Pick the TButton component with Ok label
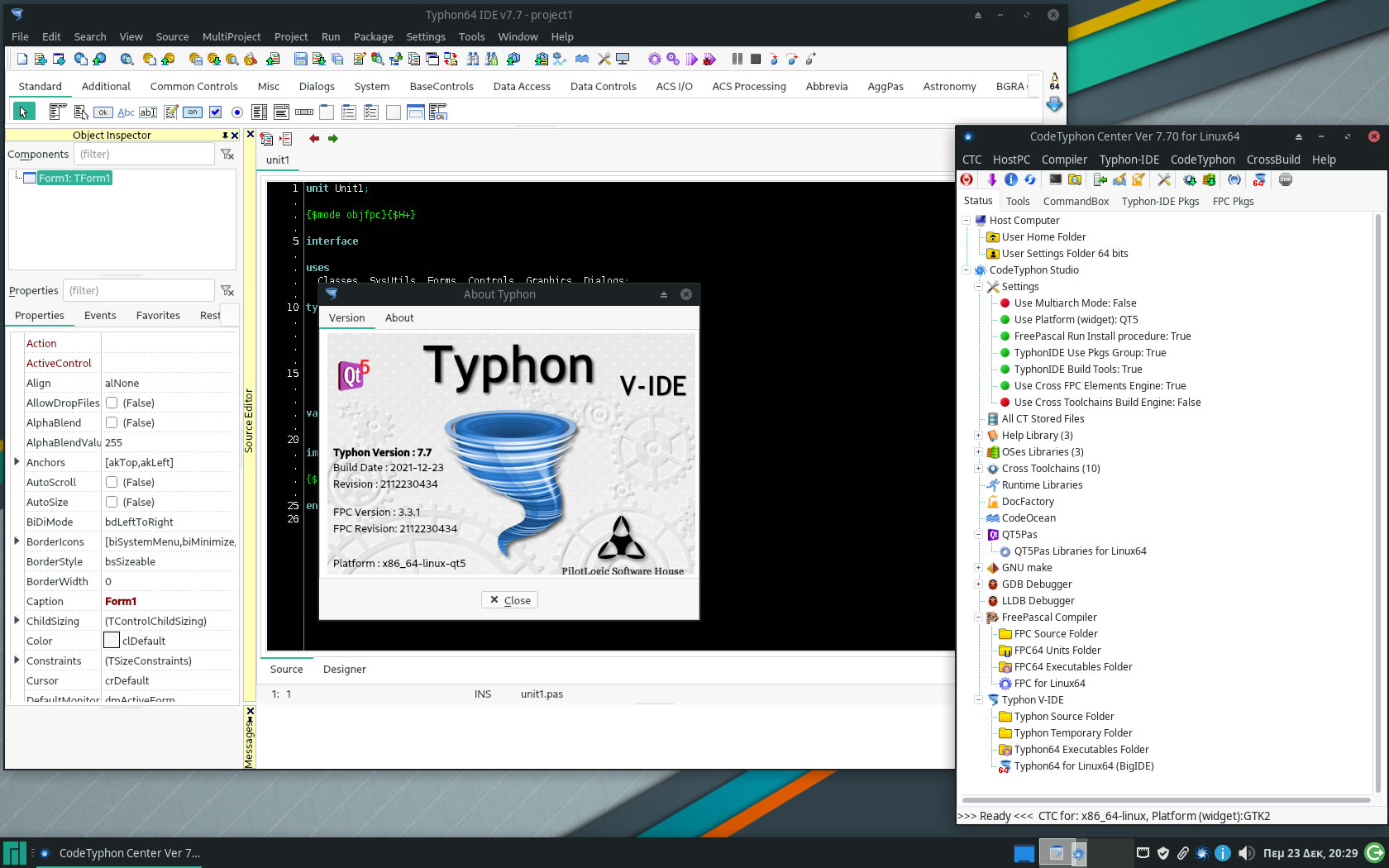Screen dimensions: 1389x868 (x=103, y=112)
